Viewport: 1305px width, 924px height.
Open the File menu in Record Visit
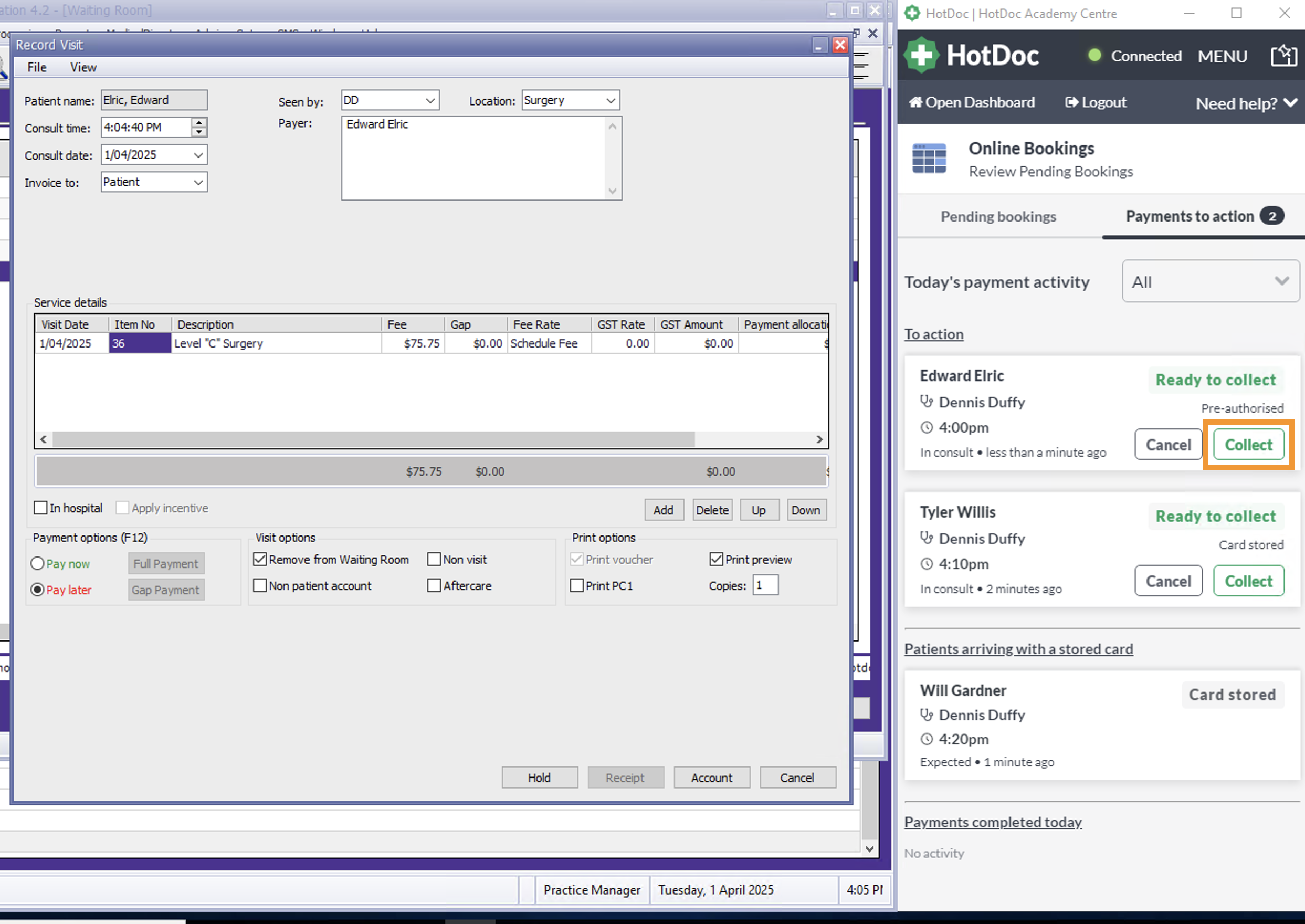37,67
